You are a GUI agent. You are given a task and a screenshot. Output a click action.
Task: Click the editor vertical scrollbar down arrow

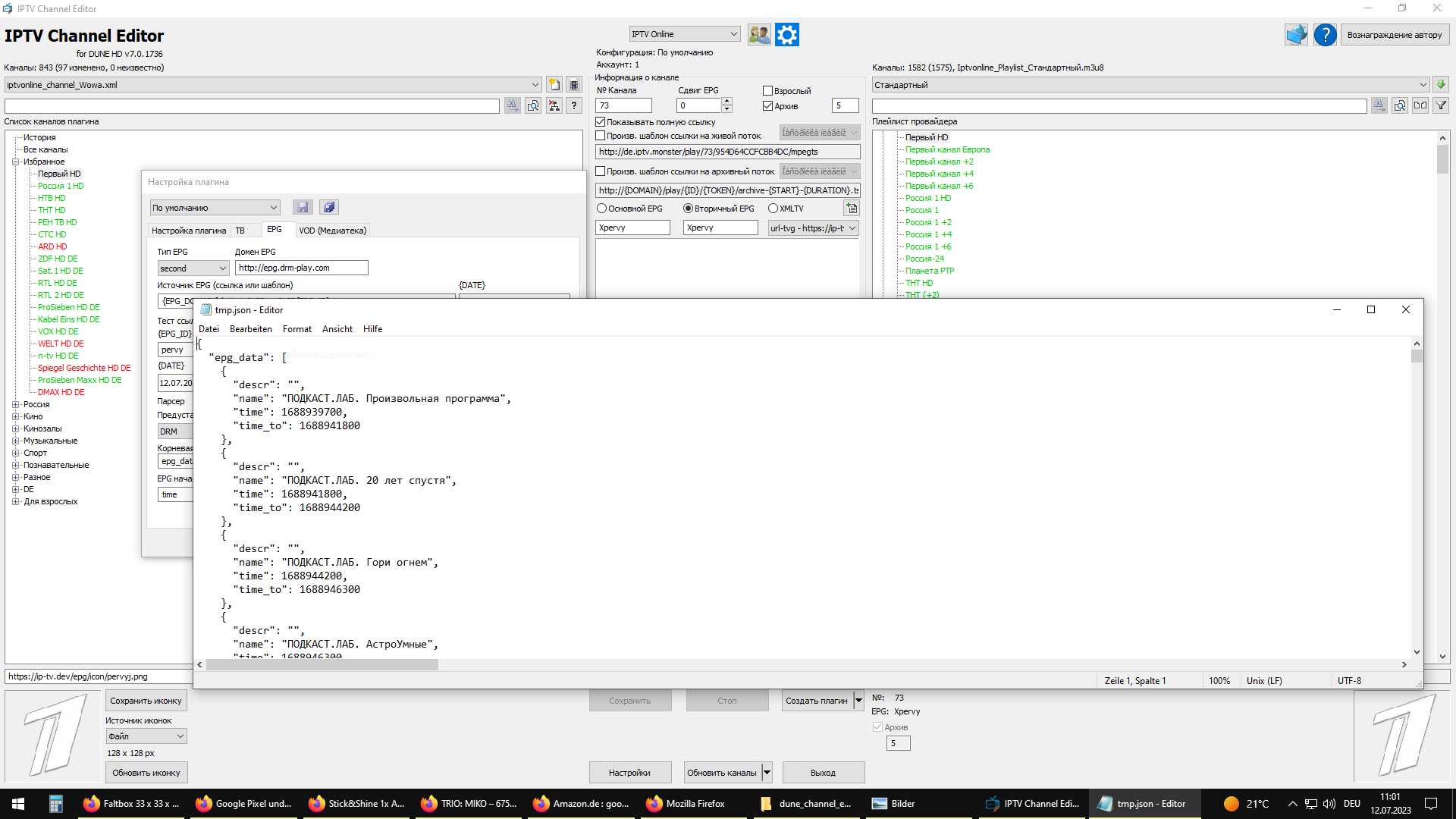tap(1416, 652)
